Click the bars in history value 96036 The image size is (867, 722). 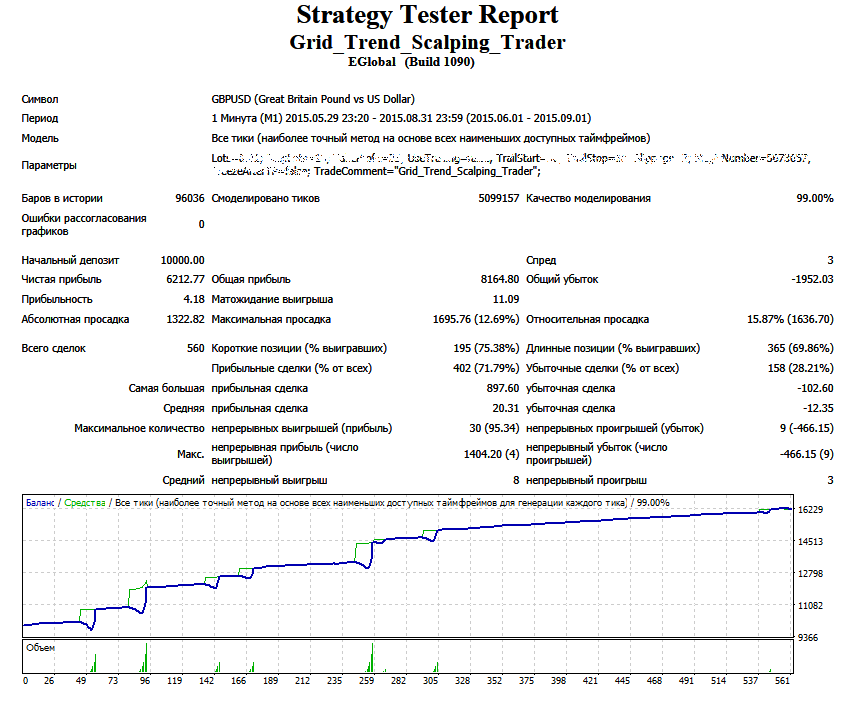pos(190,198)
